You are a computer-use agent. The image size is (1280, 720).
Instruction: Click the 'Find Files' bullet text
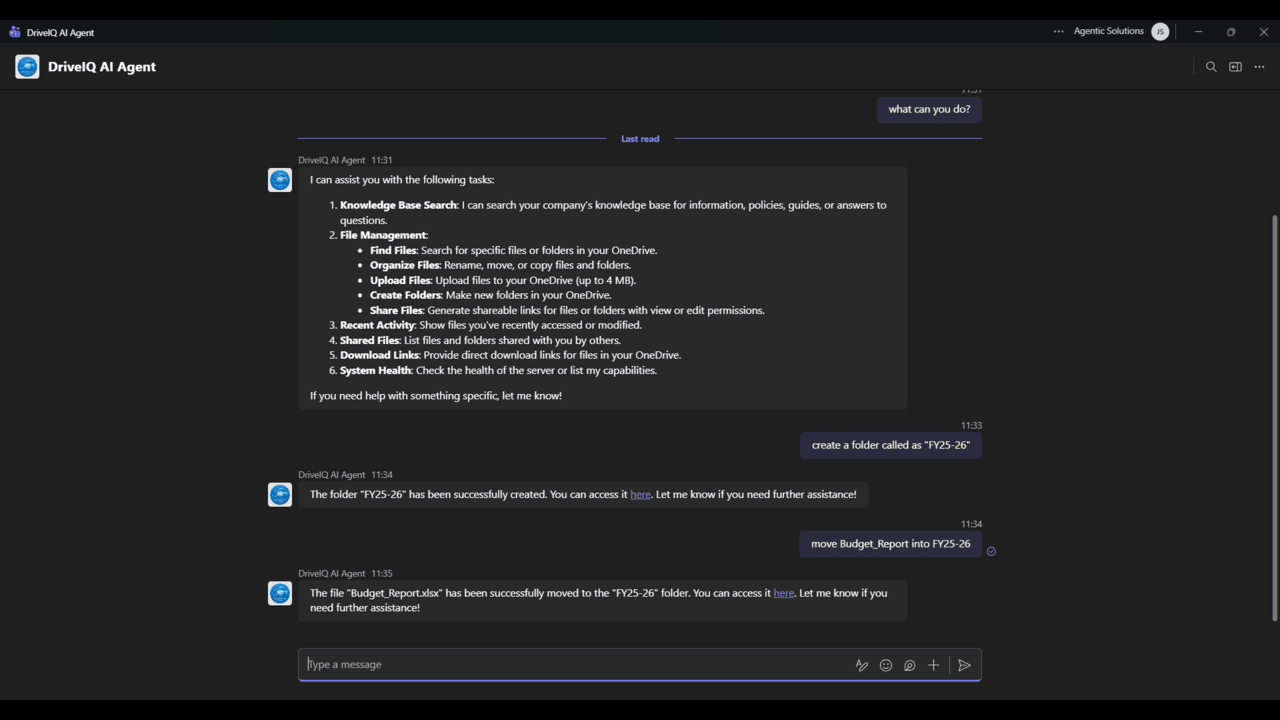tap(513, 250)
